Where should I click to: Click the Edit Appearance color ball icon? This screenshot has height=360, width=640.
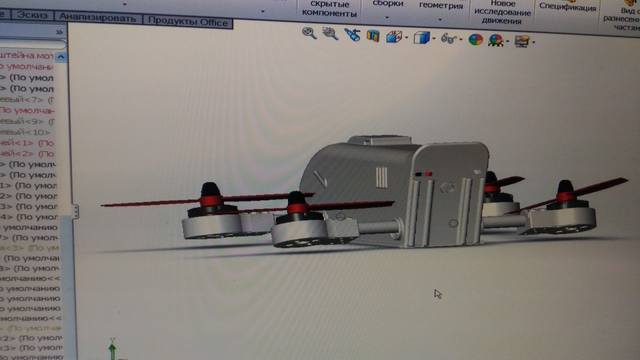[476, 40]
